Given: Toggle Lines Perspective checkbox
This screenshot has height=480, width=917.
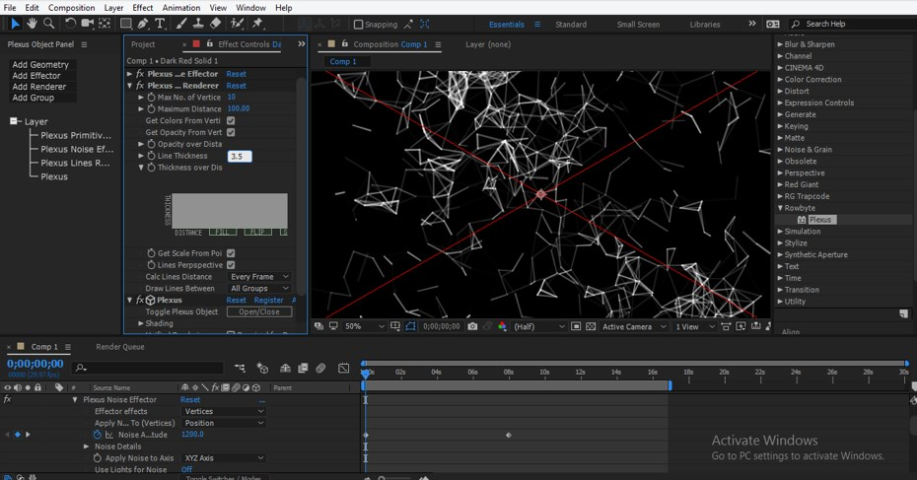Looking at the screenshot, I should coord(231,265).
